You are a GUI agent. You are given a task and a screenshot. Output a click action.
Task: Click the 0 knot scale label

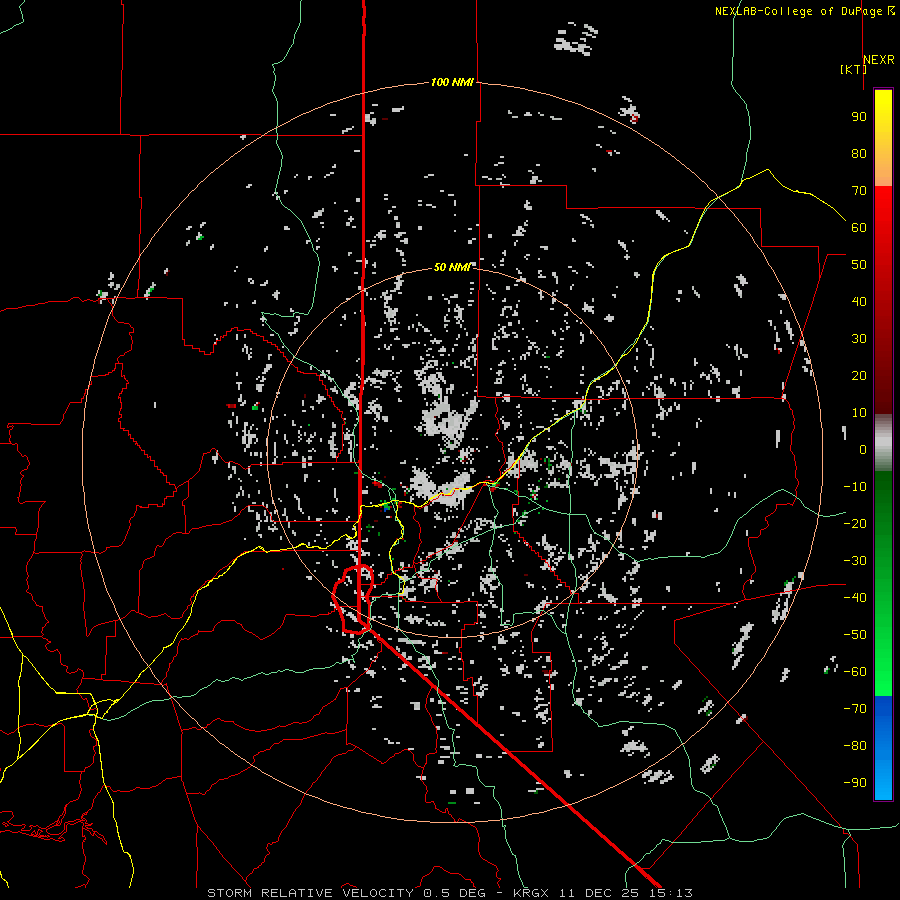point(863,449)
